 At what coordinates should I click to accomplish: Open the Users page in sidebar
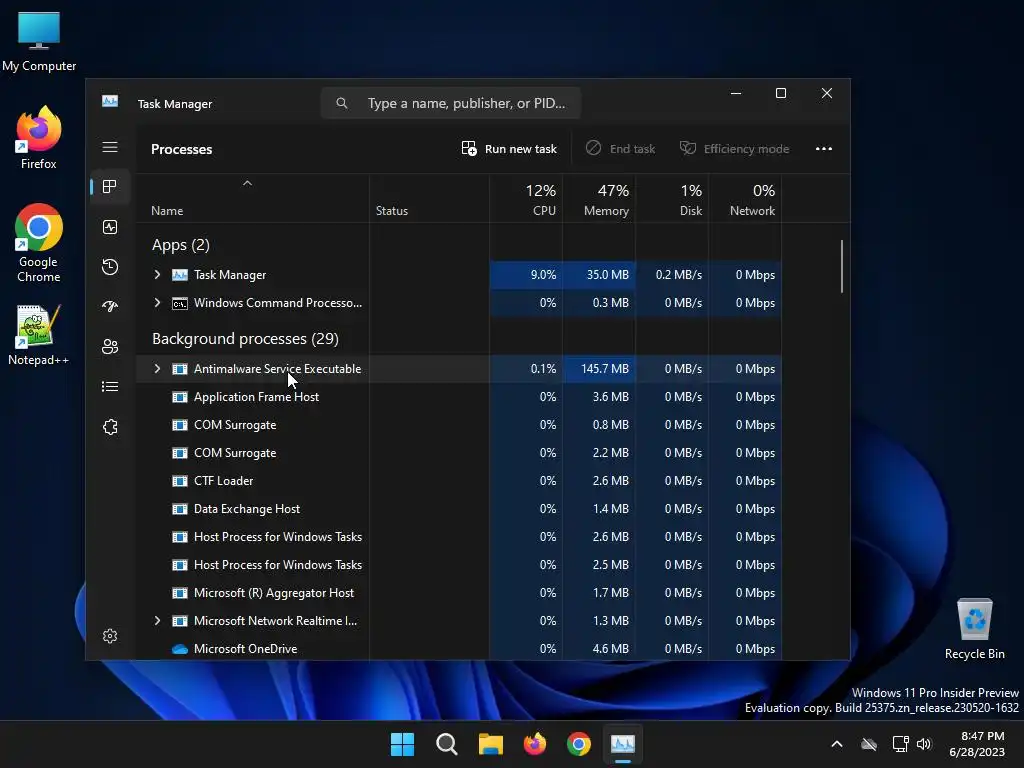110,347
